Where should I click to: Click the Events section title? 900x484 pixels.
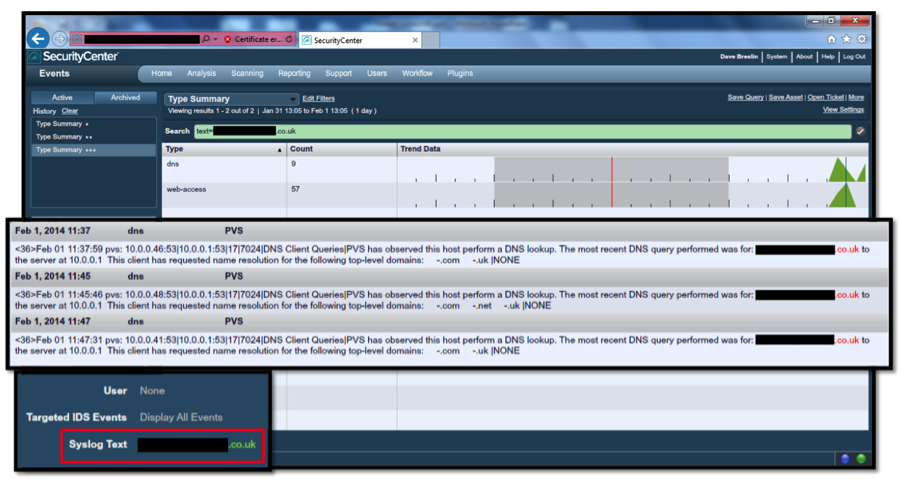55,73
